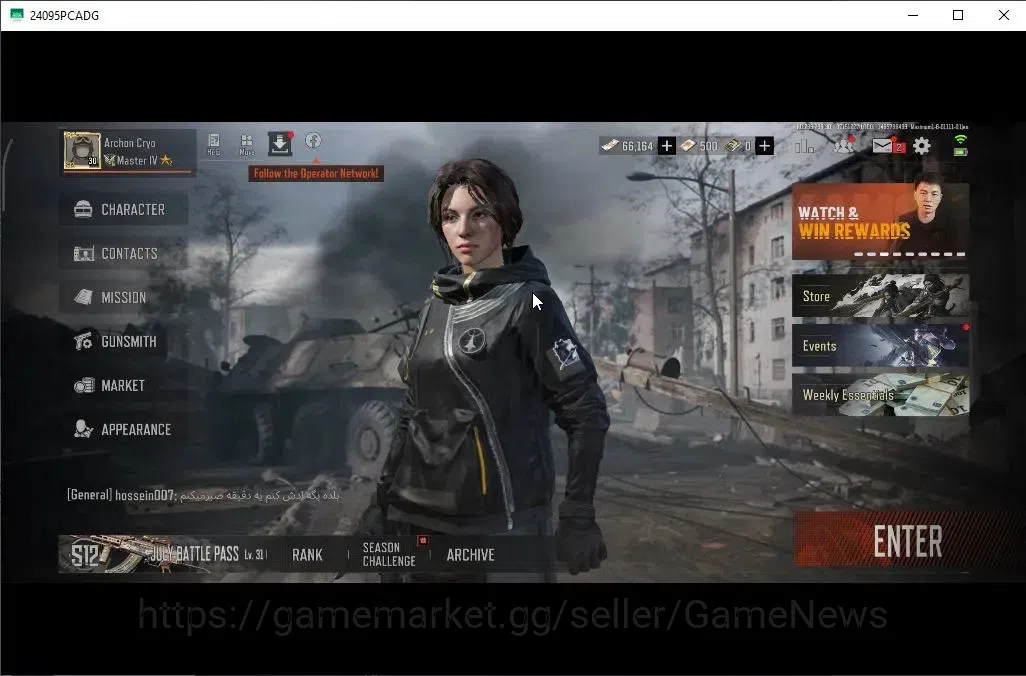Open the CHARACTER menu
Screen dimensions: 1026x676
124,209
